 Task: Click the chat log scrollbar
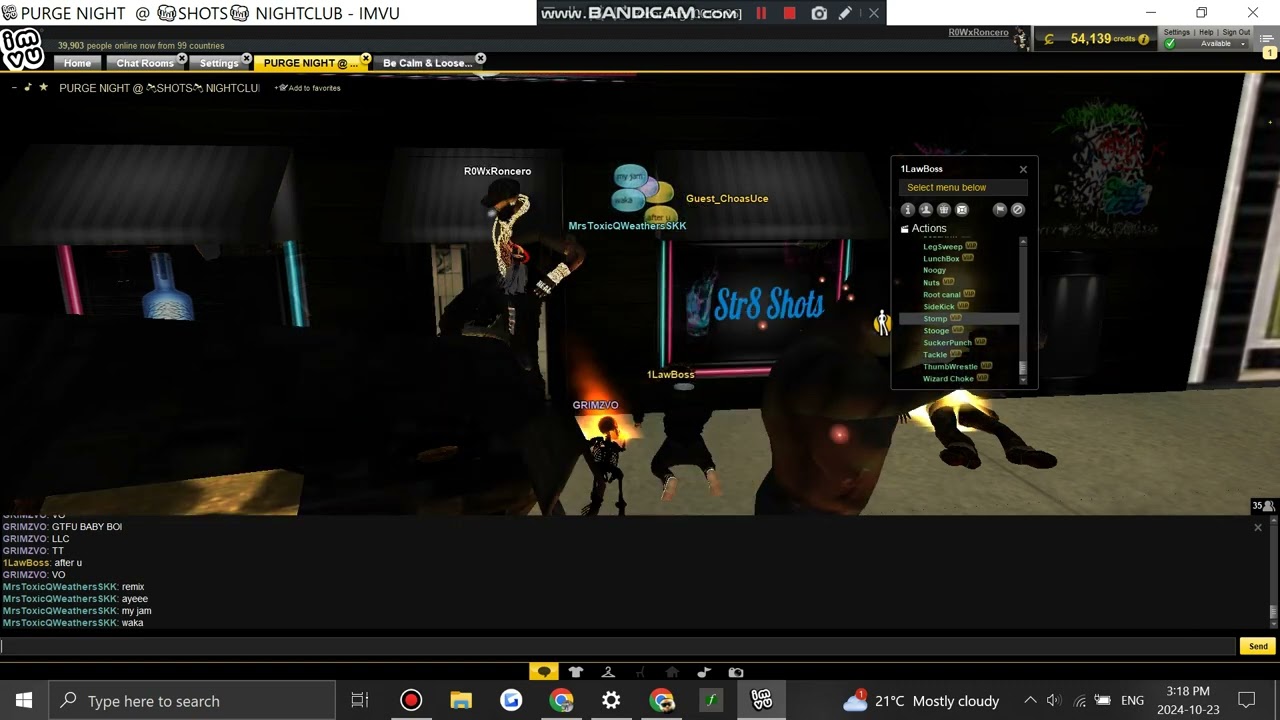pos(1273,612)
